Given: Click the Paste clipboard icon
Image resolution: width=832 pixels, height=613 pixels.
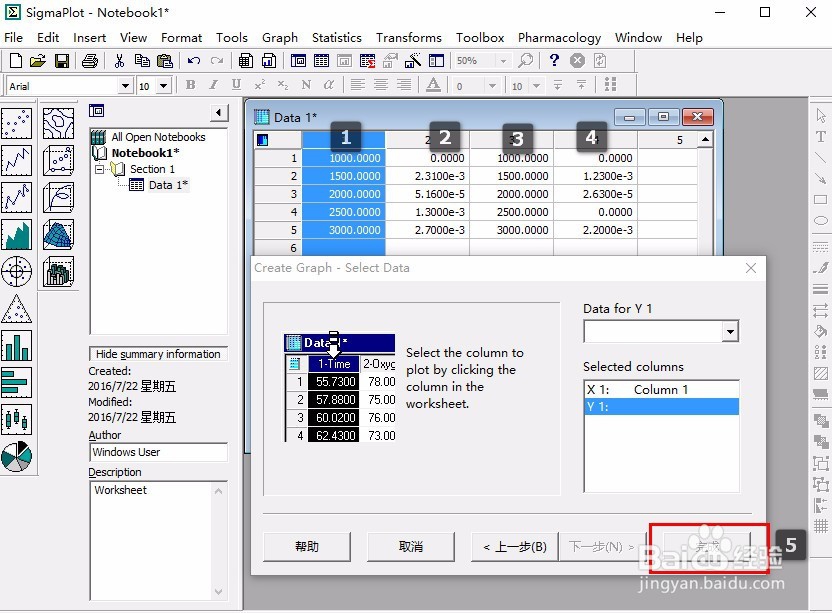Looking at the screenshot, I should pyautogui.click(x=165, y=61).
